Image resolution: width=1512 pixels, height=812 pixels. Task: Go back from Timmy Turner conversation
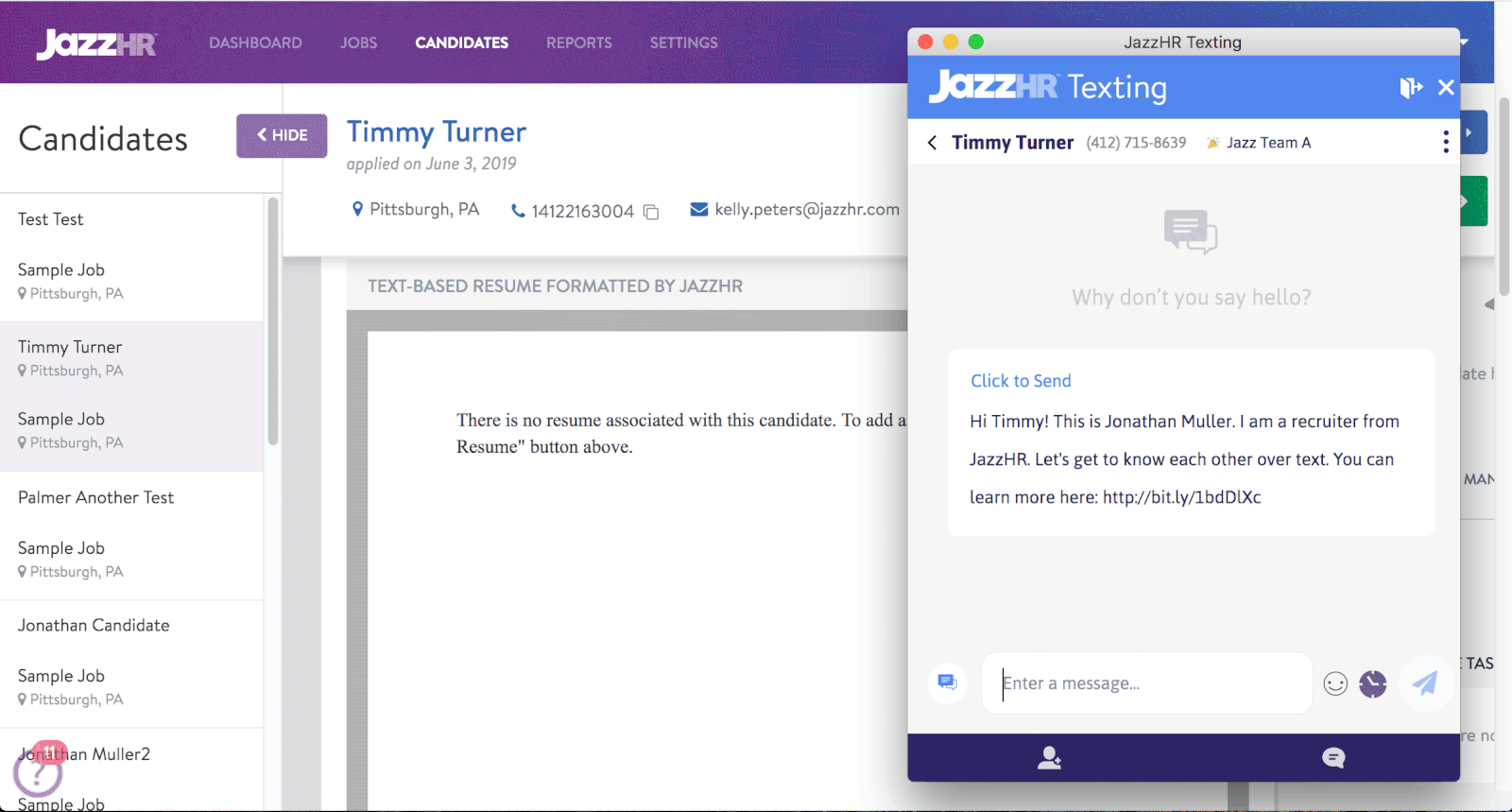(932, 142)
